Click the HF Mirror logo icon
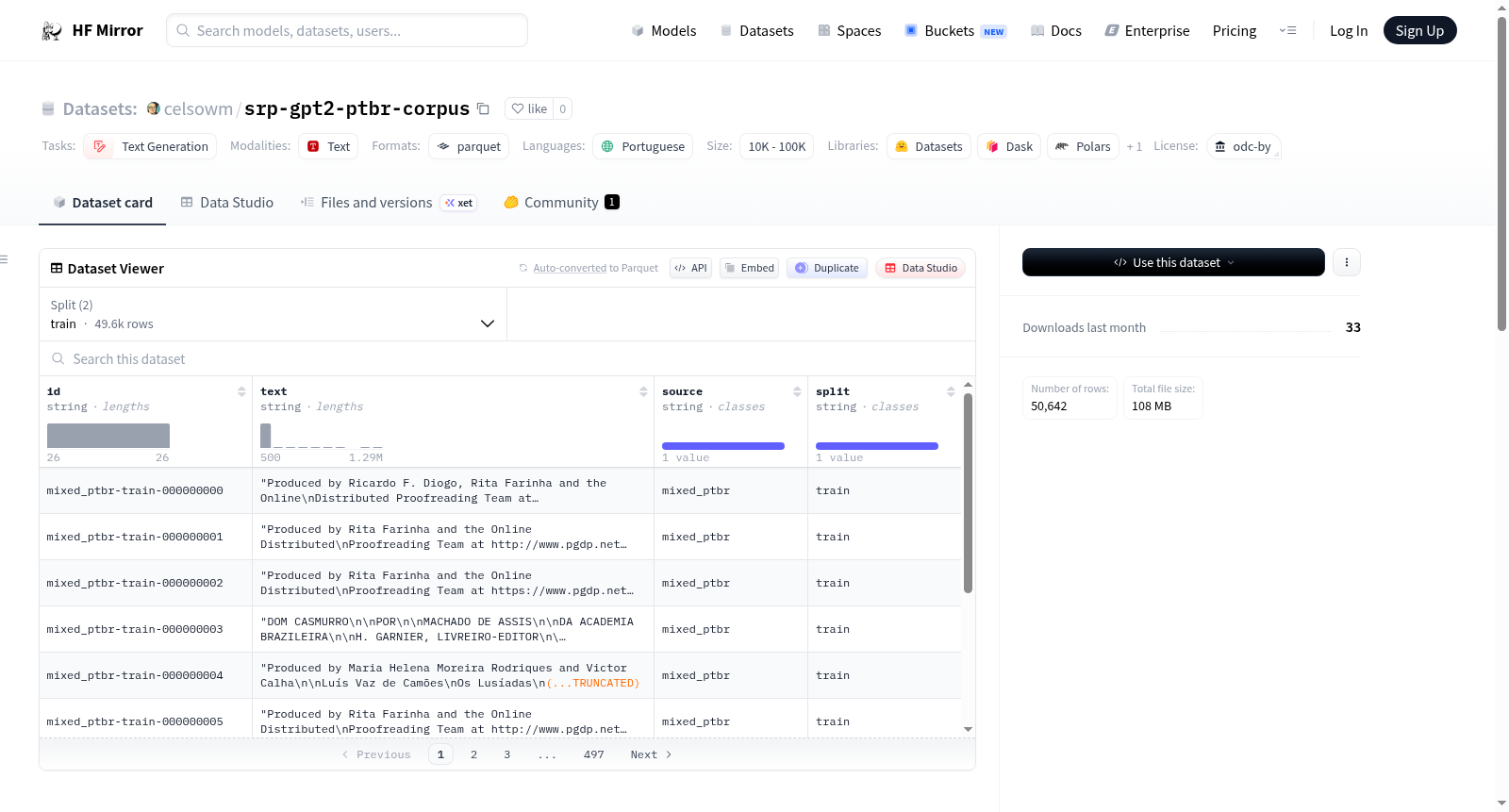The height and width of the screenshot is (812, 1509). [52, 31]
